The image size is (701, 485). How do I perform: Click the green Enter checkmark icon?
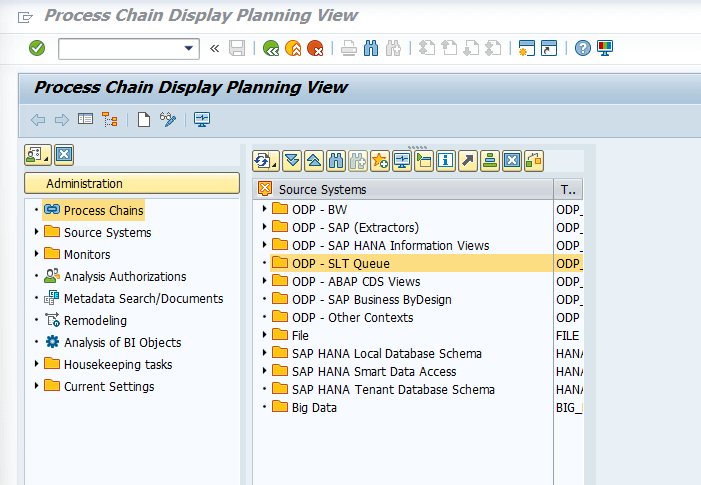click(x=37, y=48)
